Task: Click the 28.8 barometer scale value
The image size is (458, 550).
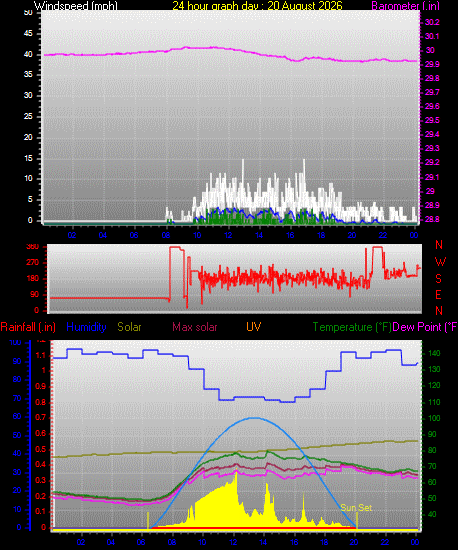Action: [432, 219]
